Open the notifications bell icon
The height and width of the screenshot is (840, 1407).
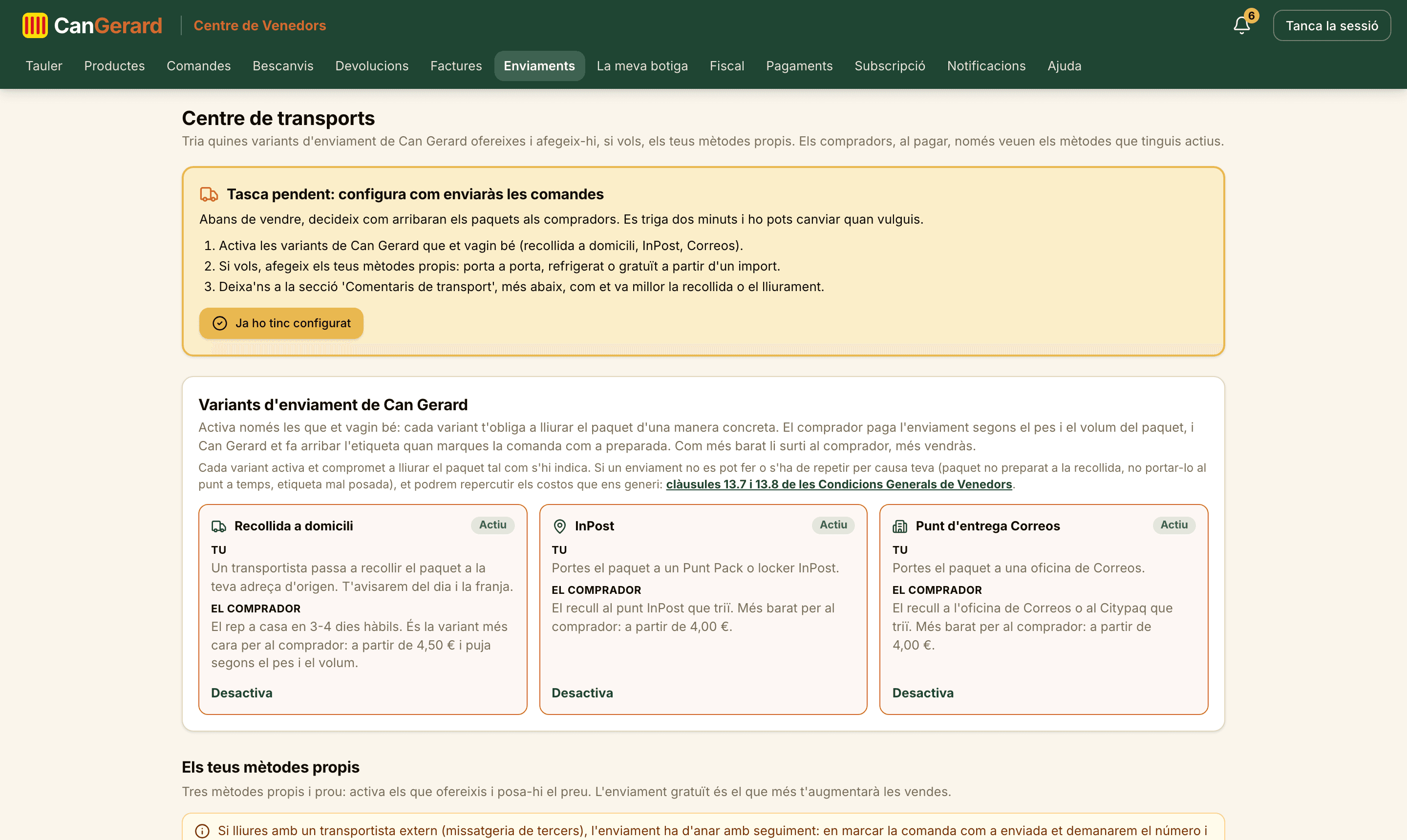[x=1241, y=25]
